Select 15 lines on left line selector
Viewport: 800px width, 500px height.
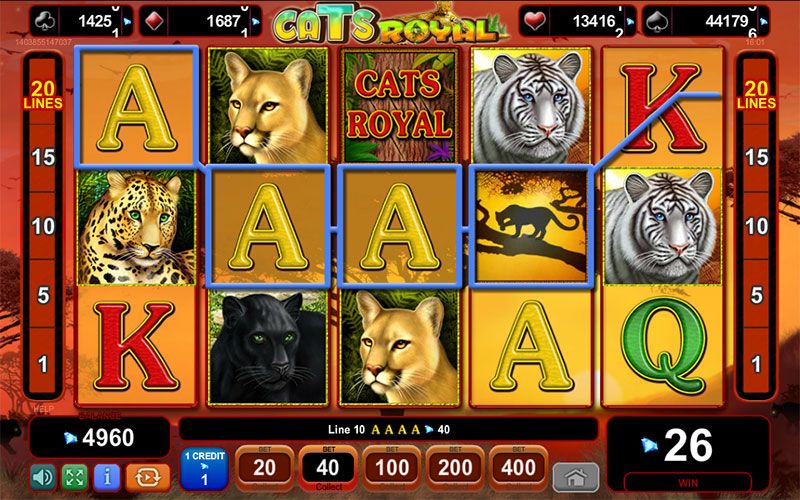[x=43, y=158]
